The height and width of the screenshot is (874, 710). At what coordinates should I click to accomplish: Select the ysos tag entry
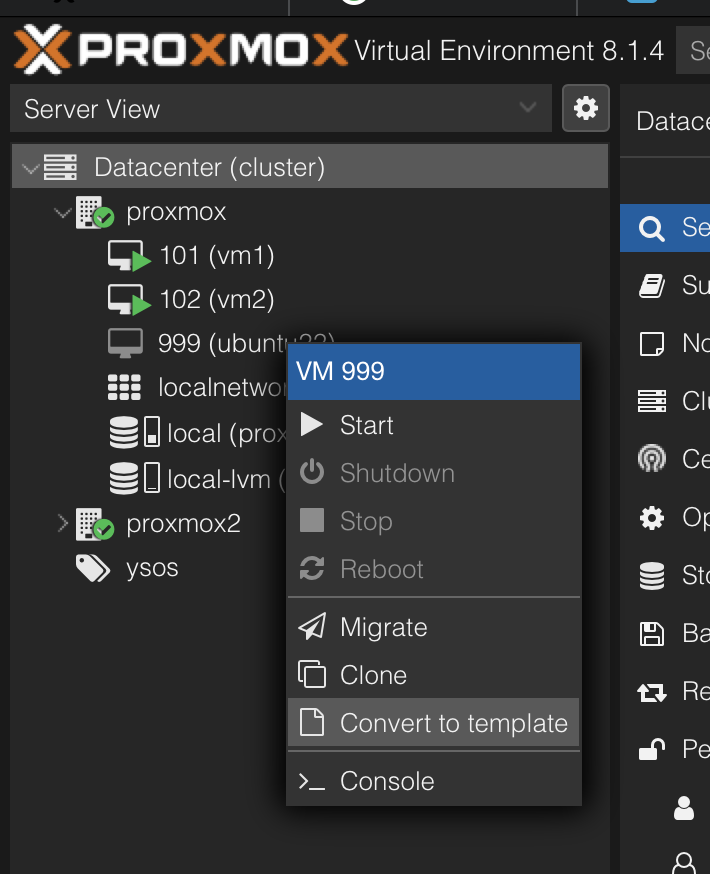tap(152, 568)
